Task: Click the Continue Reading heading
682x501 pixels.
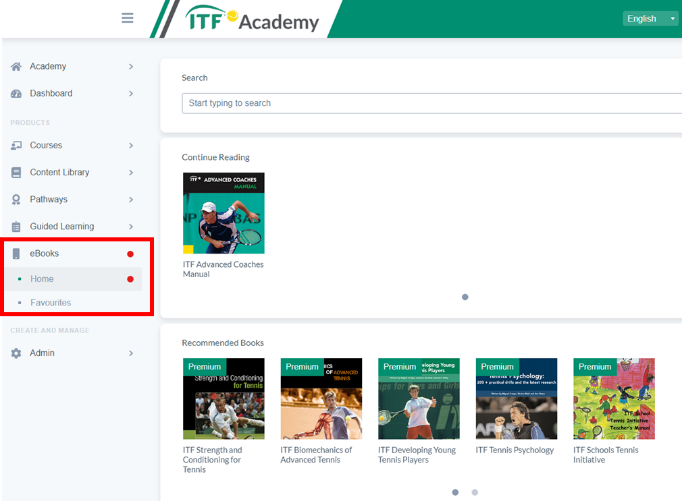Action: [216, 157]
